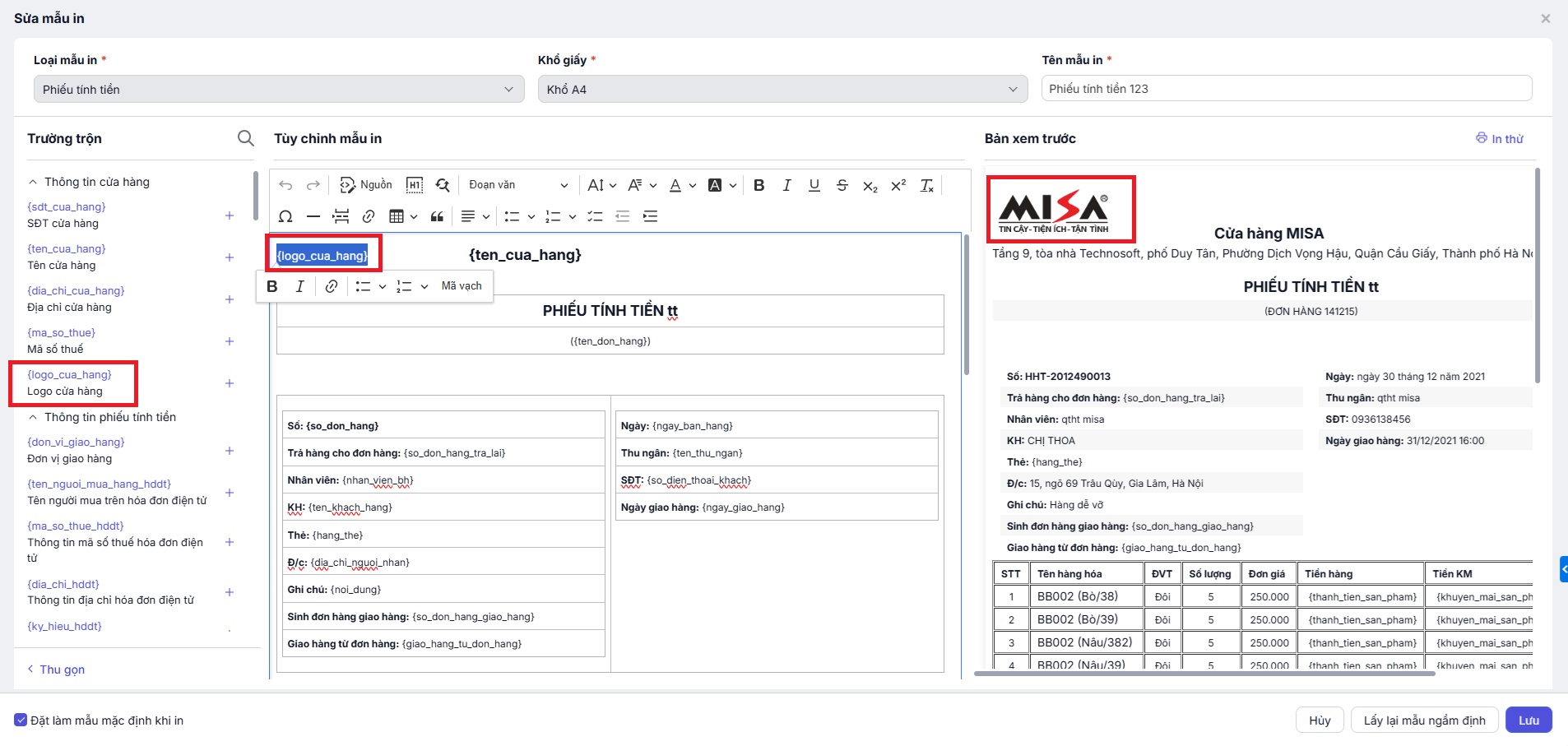
Task: Open Find and Replace in the editor toolbar
Action: click(443, 185)
